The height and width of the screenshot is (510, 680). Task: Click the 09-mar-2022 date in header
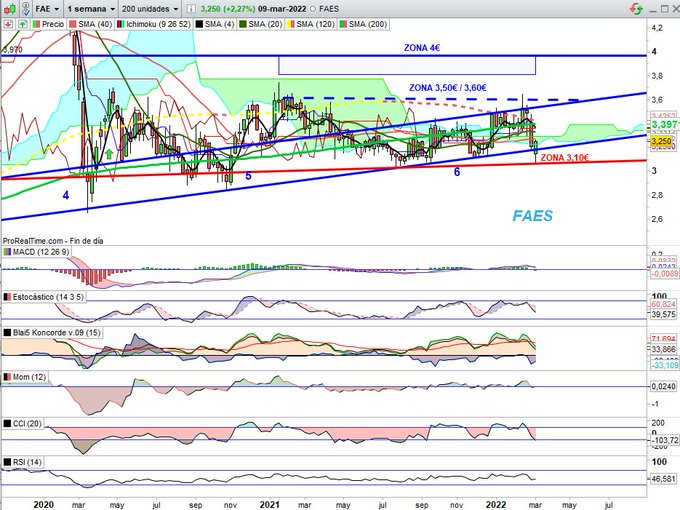tap(281, 9)
